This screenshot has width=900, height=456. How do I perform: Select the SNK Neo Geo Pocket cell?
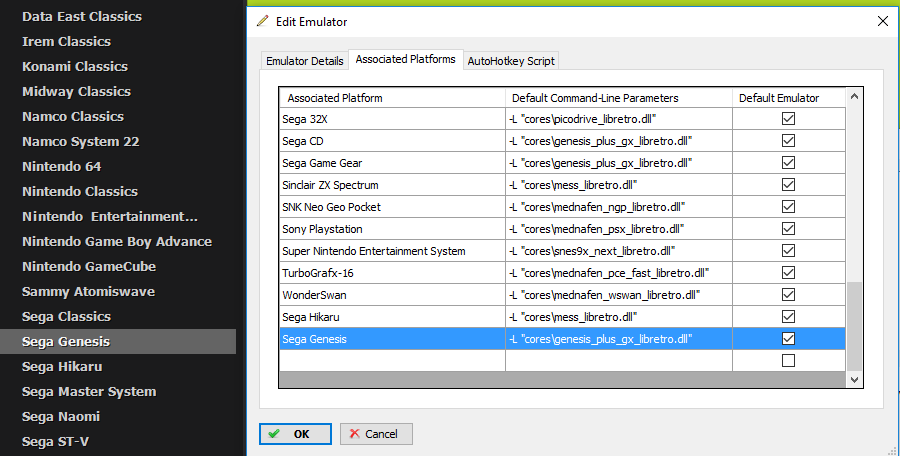[392, 207]
